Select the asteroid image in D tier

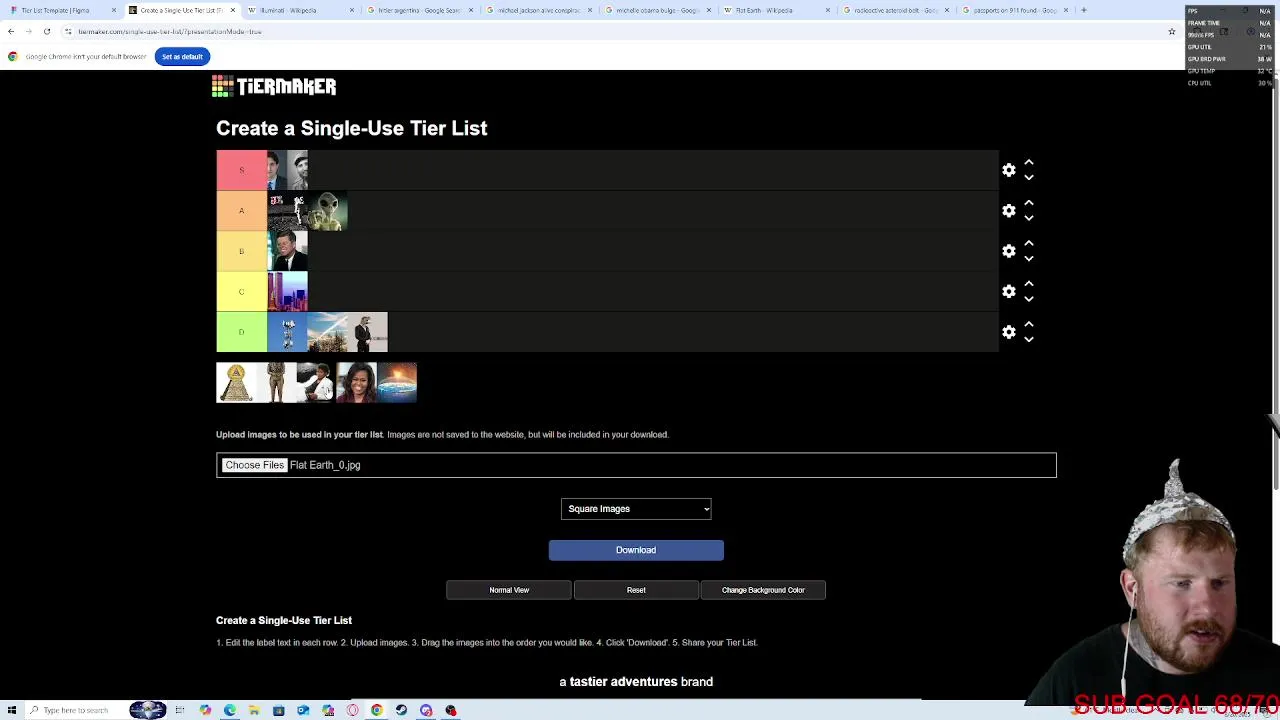click(328, 332)
